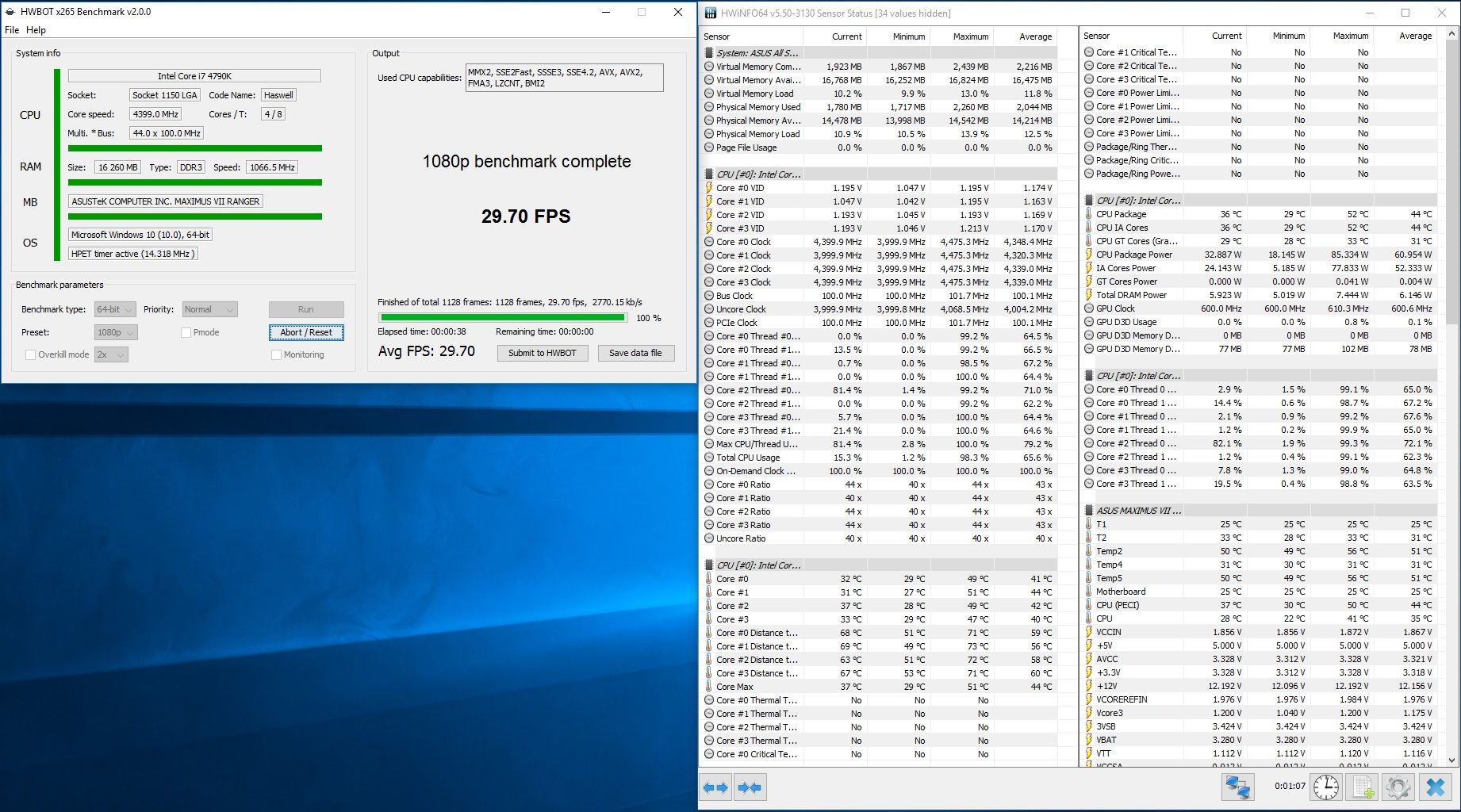Click the expand columns arrows button
Image resolution: width=1461 pixels, height=812 pixels.
tap(715, 787)
